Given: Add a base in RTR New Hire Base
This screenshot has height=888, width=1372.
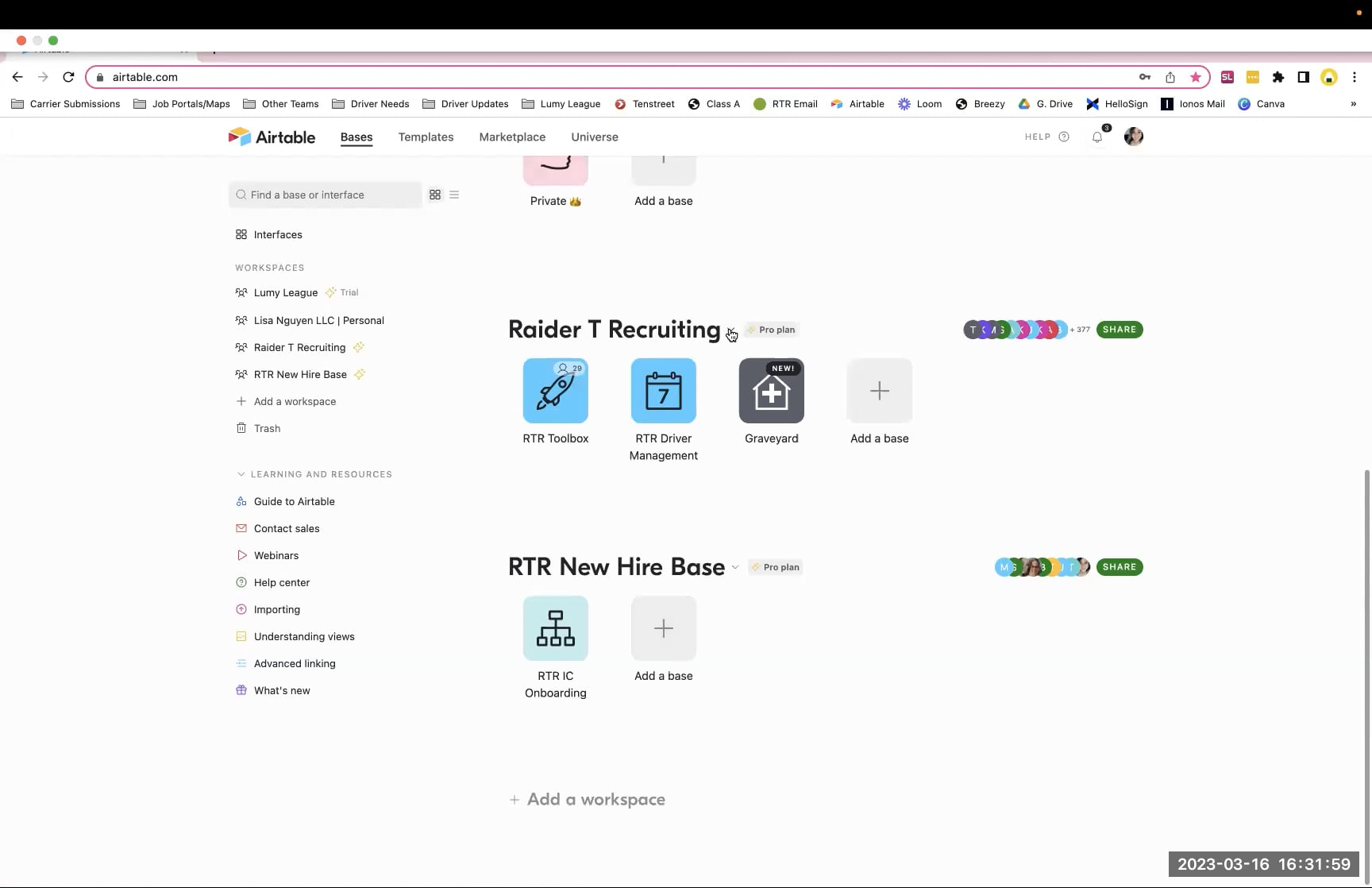Looking at the screenshot, I should 664,628.
